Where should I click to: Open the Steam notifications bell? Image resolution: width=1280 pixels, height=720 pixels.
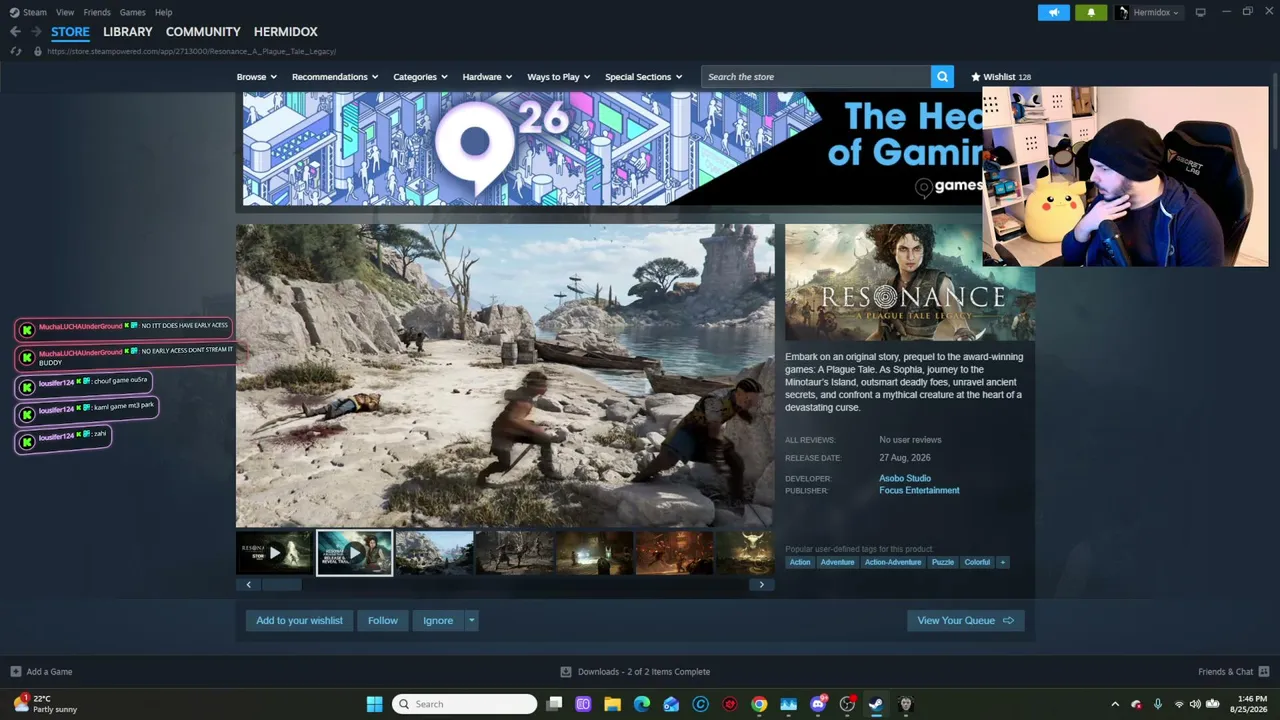[1091, 12]
